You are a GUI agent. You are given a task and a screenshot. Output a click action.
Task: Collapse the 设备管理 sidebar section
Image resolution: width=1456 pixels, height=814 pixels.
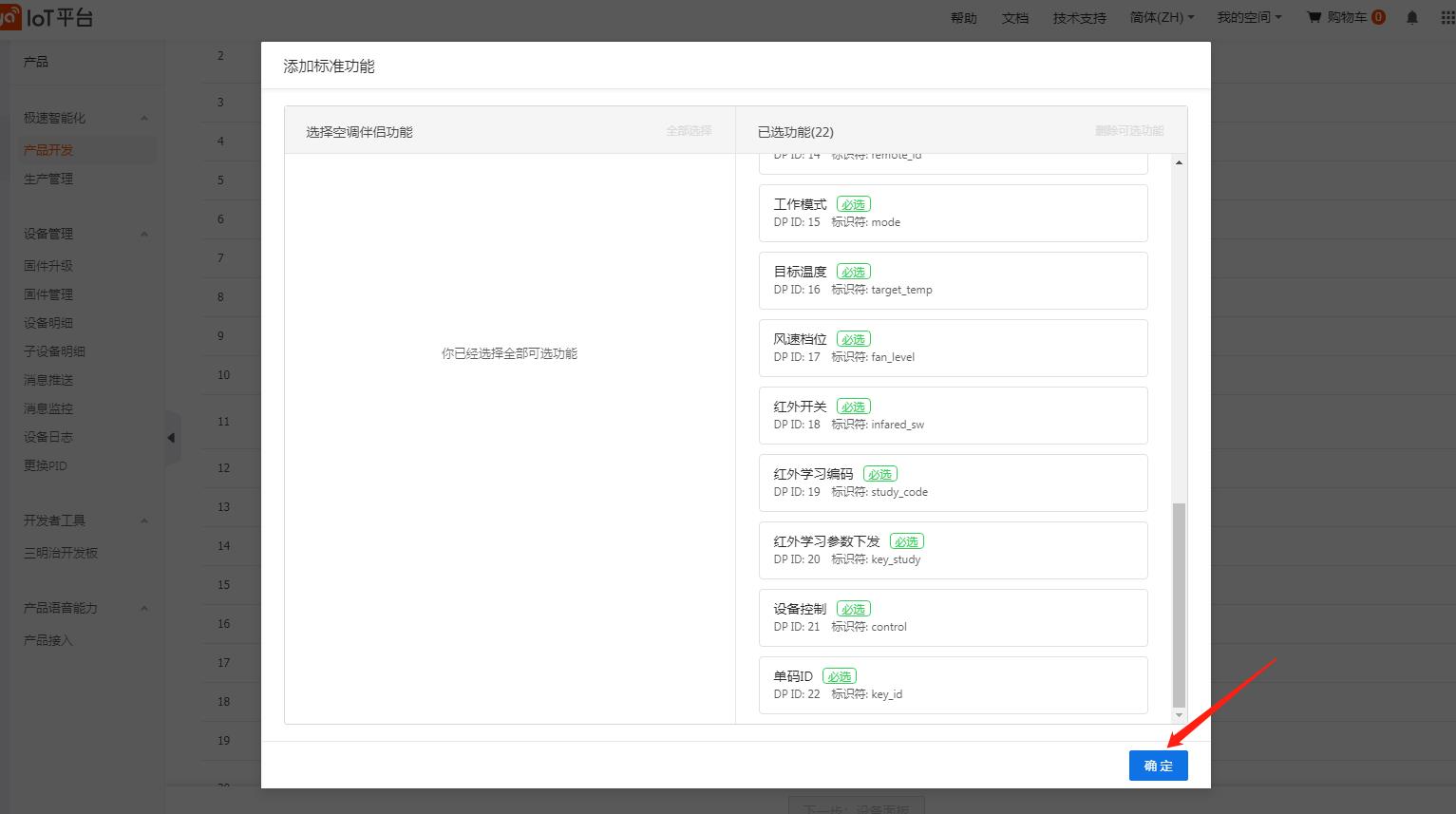click(x=144, y=234)
